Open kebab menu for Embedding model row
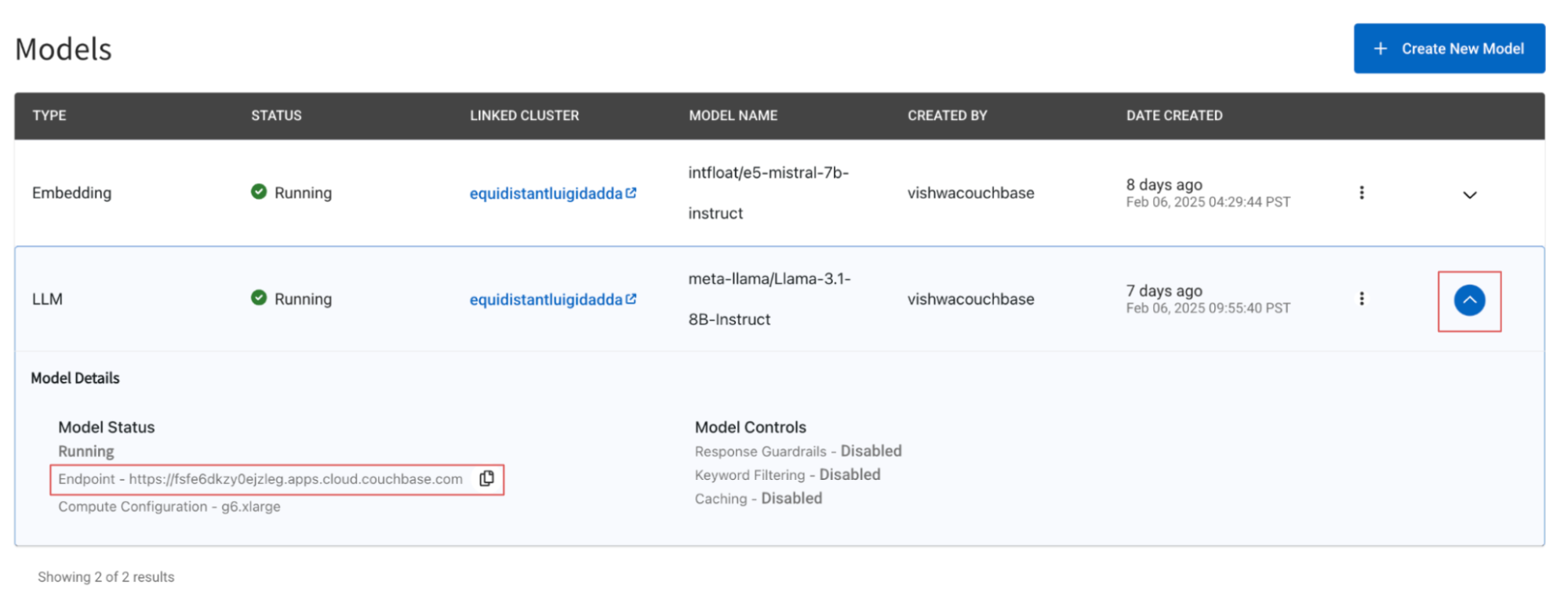The width and height of the screenshot is (1568, 596). point(1362,193)
